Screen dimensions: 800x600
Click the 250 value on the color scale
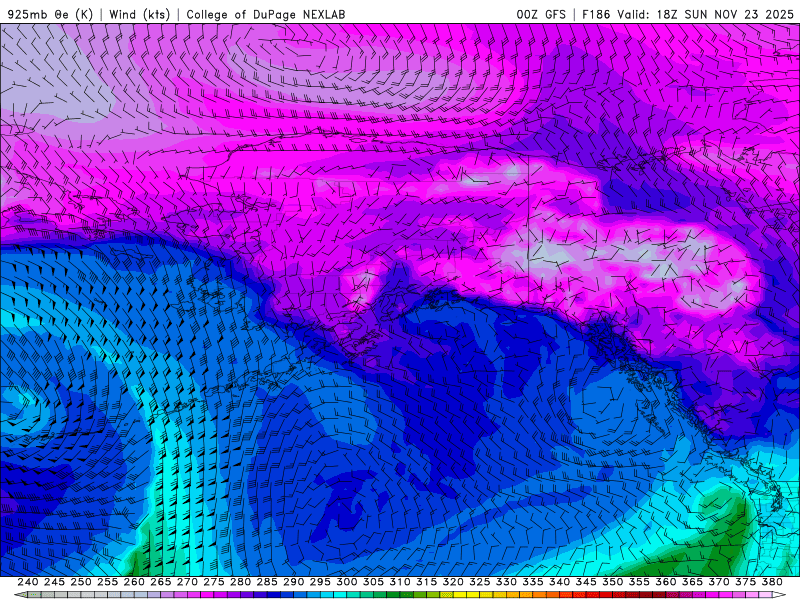pyautogui.click(x=81, y=582)
